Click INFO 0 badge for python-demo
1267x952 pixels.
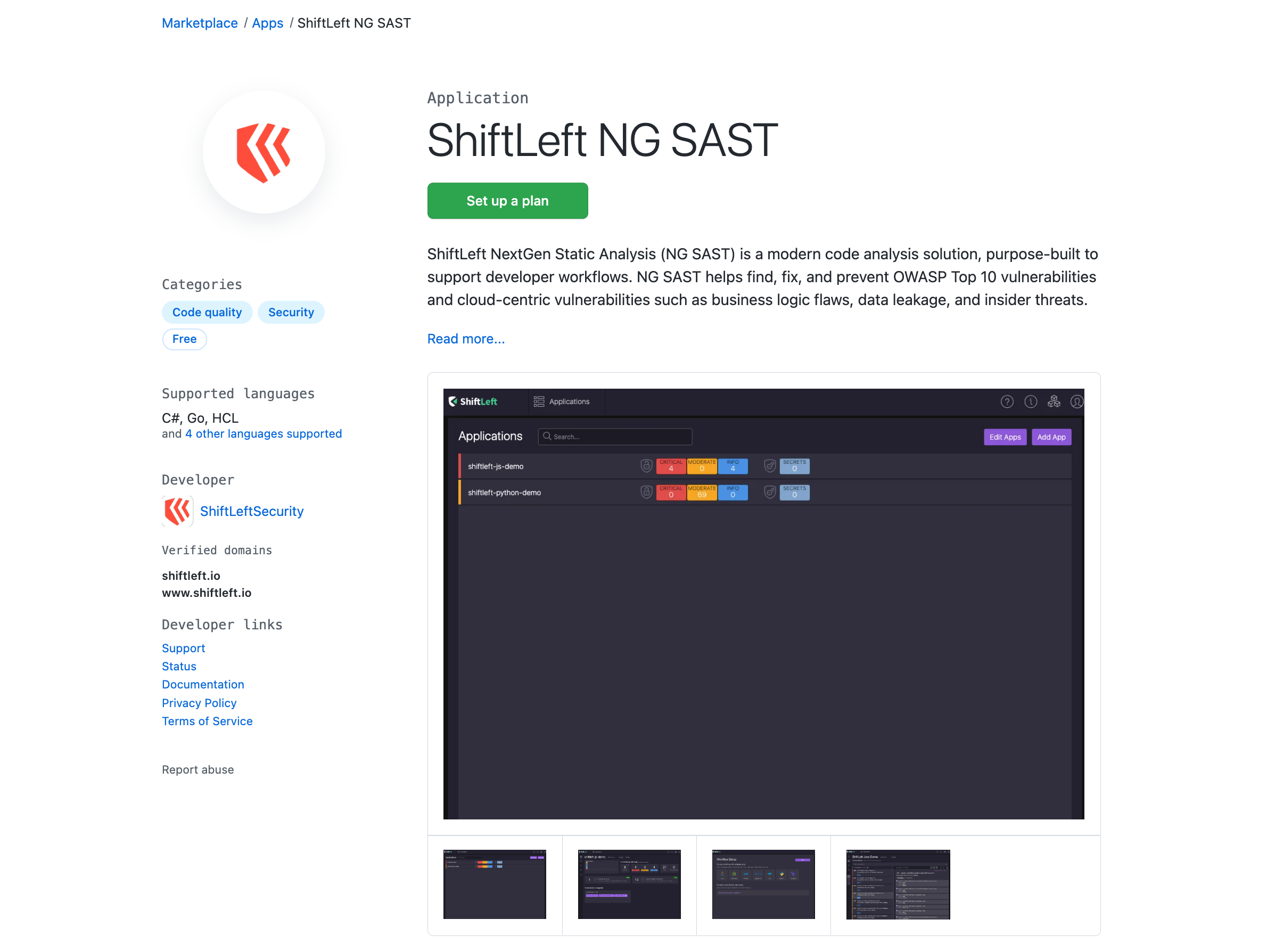click(733, 493)
